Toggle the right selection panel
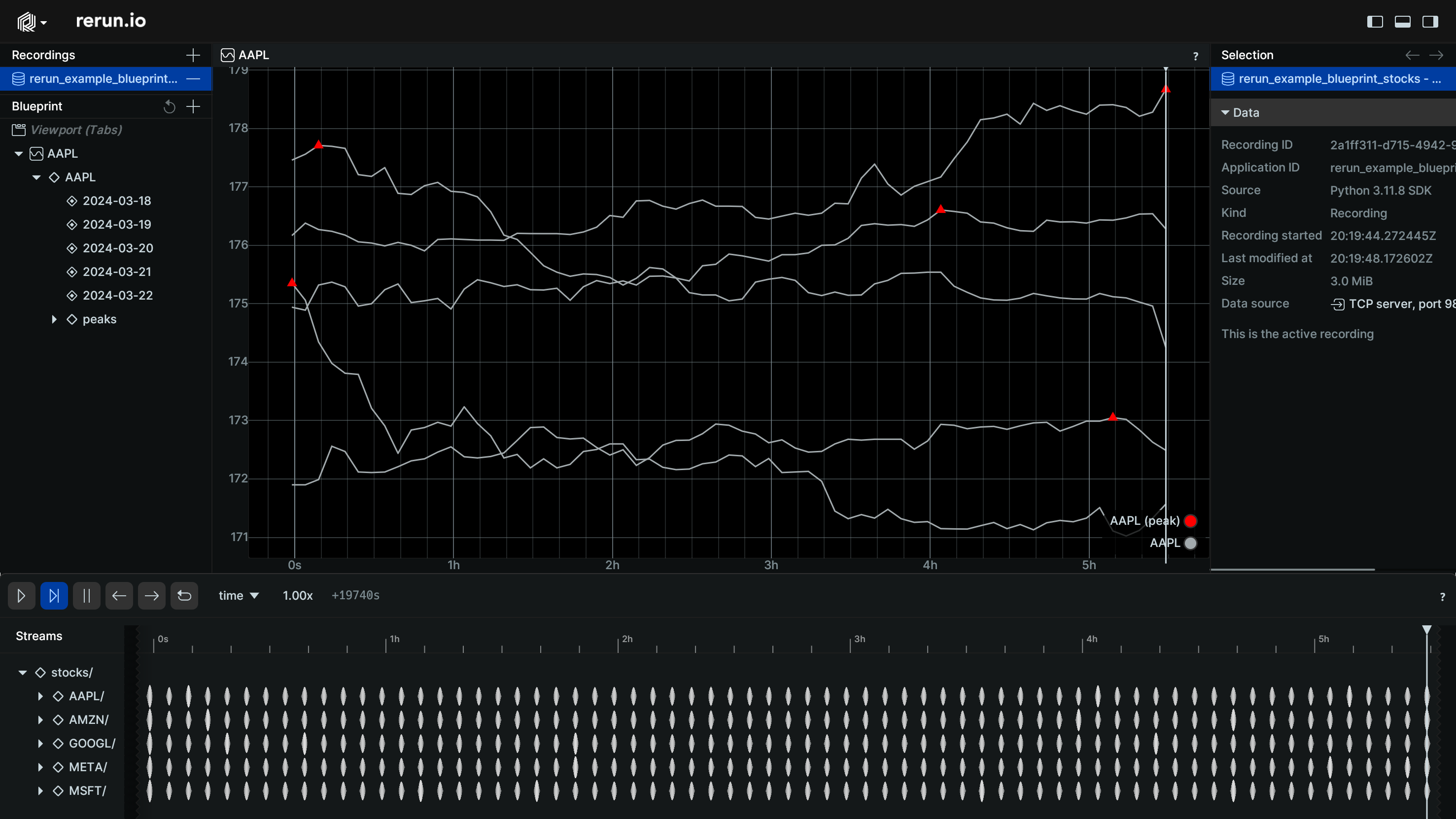Image resolution: width=1456 pixels, height=819 pixels. pos(1430,22)
